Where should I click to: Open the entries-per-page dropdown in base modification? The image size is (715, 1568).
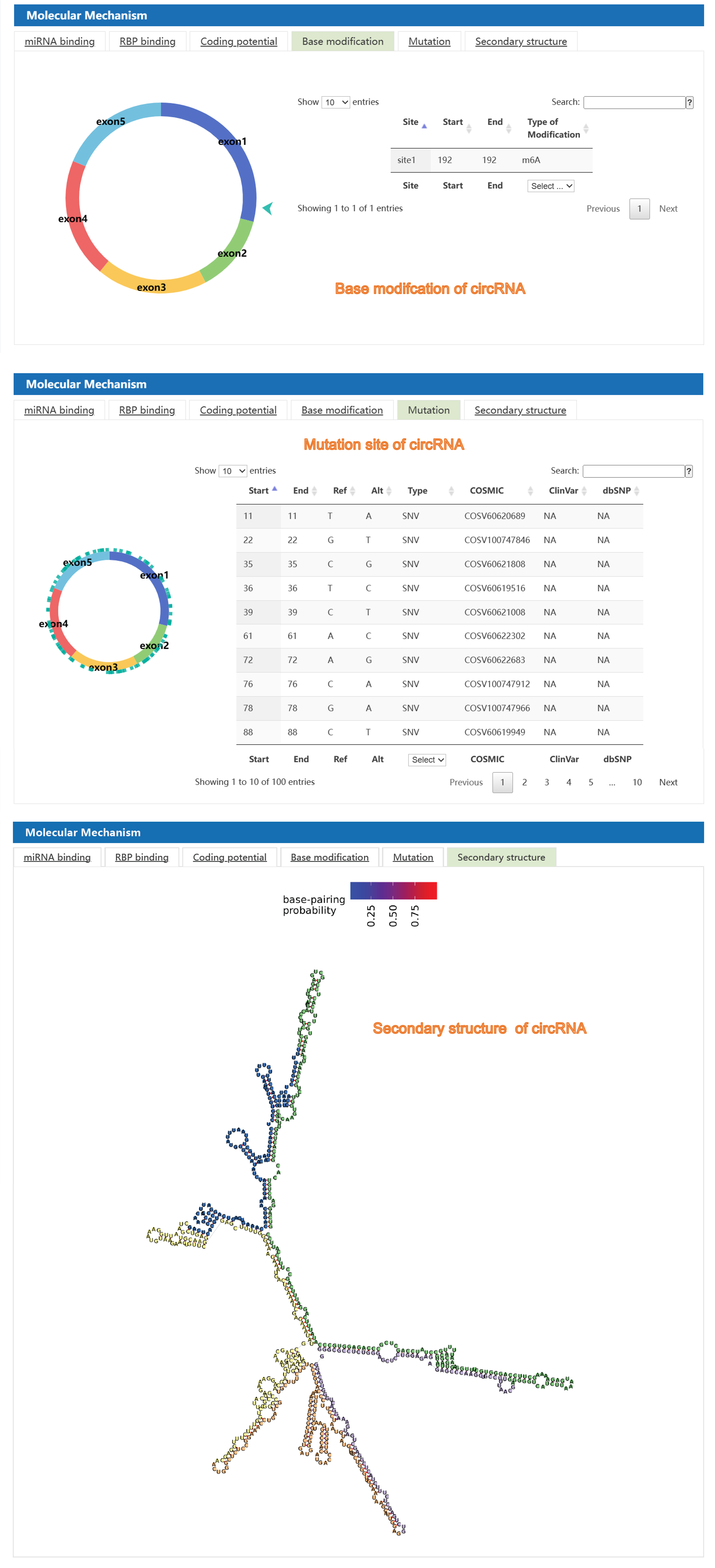tap(336, 102)
